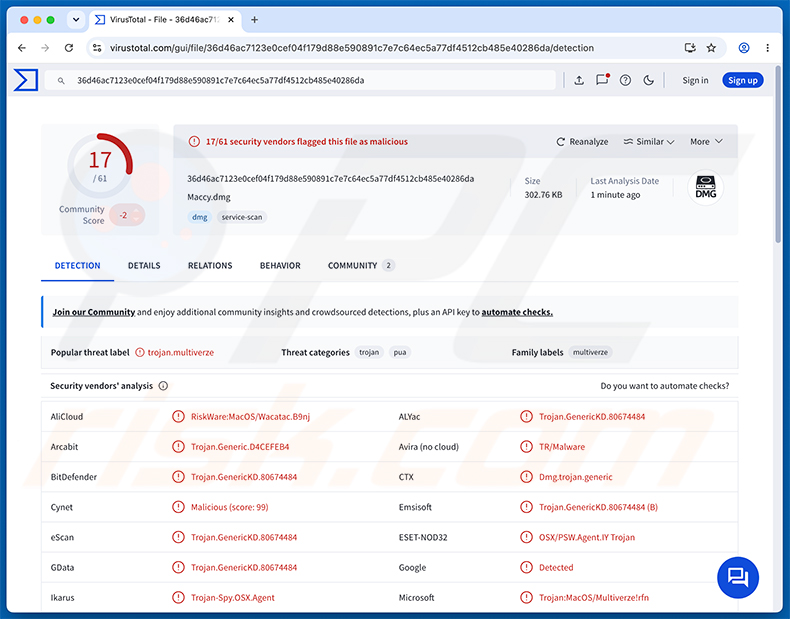The width and height of the screenshot is (790, 619).
Task: Close the VirusTotal tab
Action: pos(231,20)
